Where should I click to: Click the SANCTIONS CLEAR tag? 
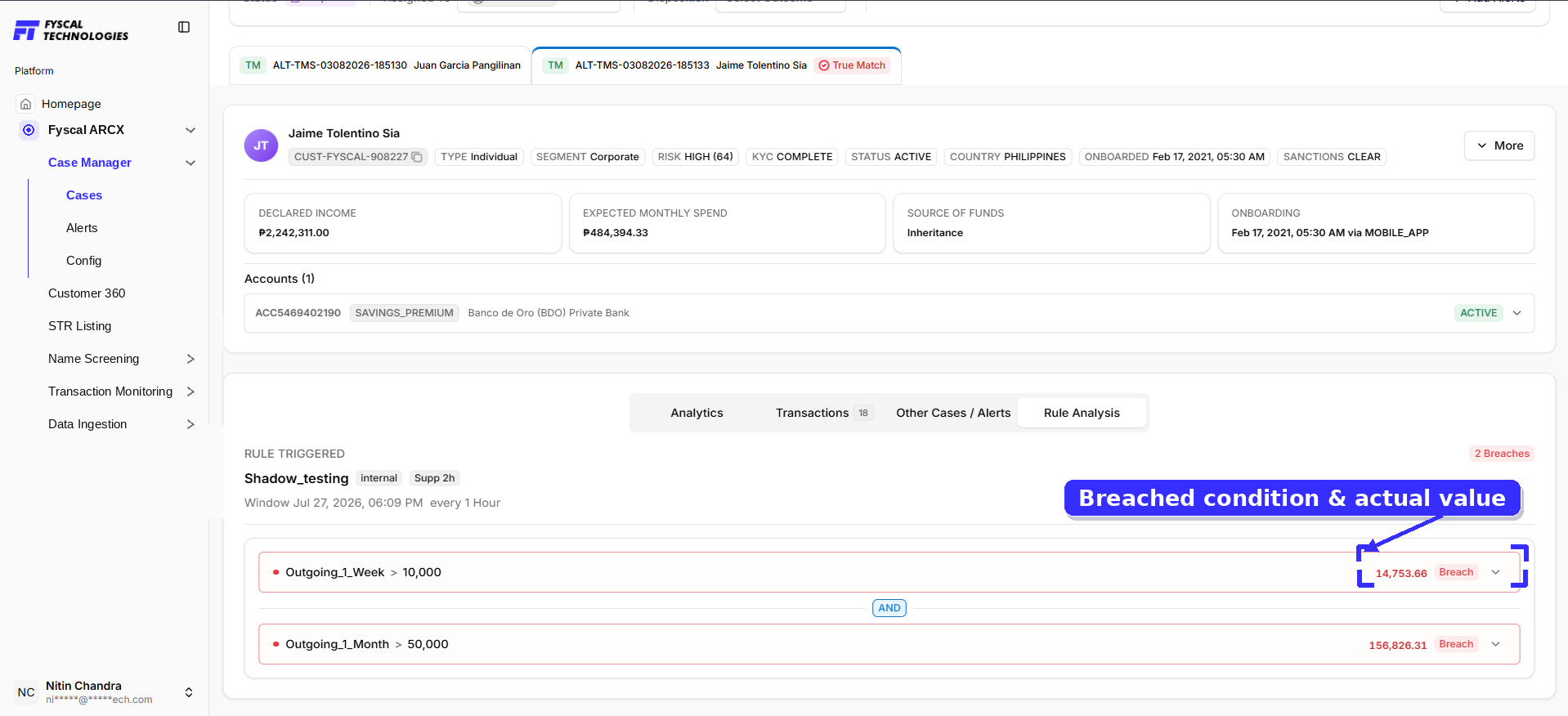1332,157
